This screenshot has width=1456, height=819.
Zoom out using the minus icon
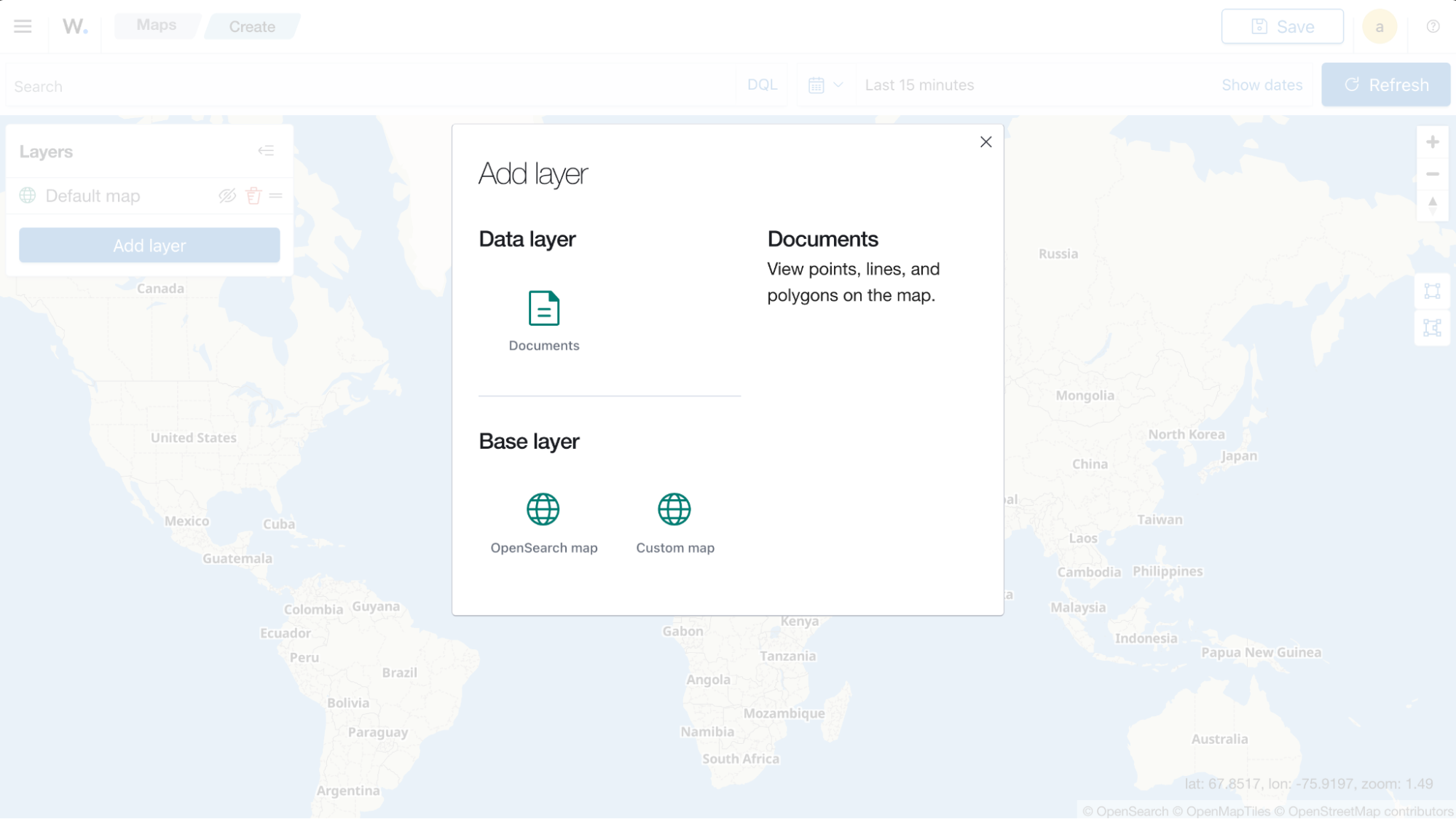click(x=1433, y=174)
